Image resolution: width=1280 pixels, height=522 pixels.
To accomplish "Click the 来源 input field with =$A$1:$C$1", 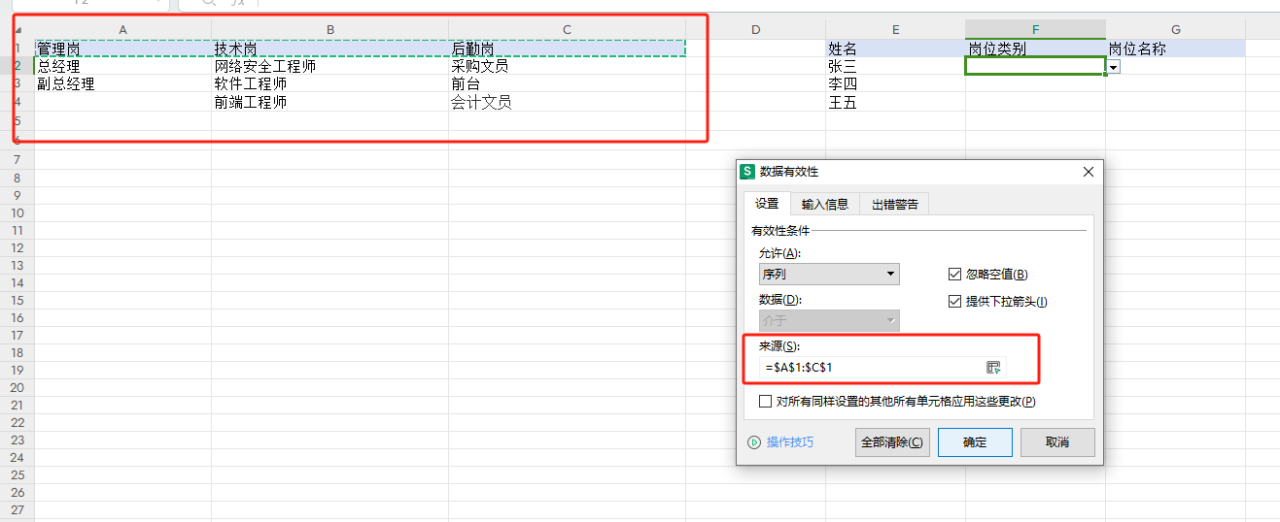I will (870, 367).
